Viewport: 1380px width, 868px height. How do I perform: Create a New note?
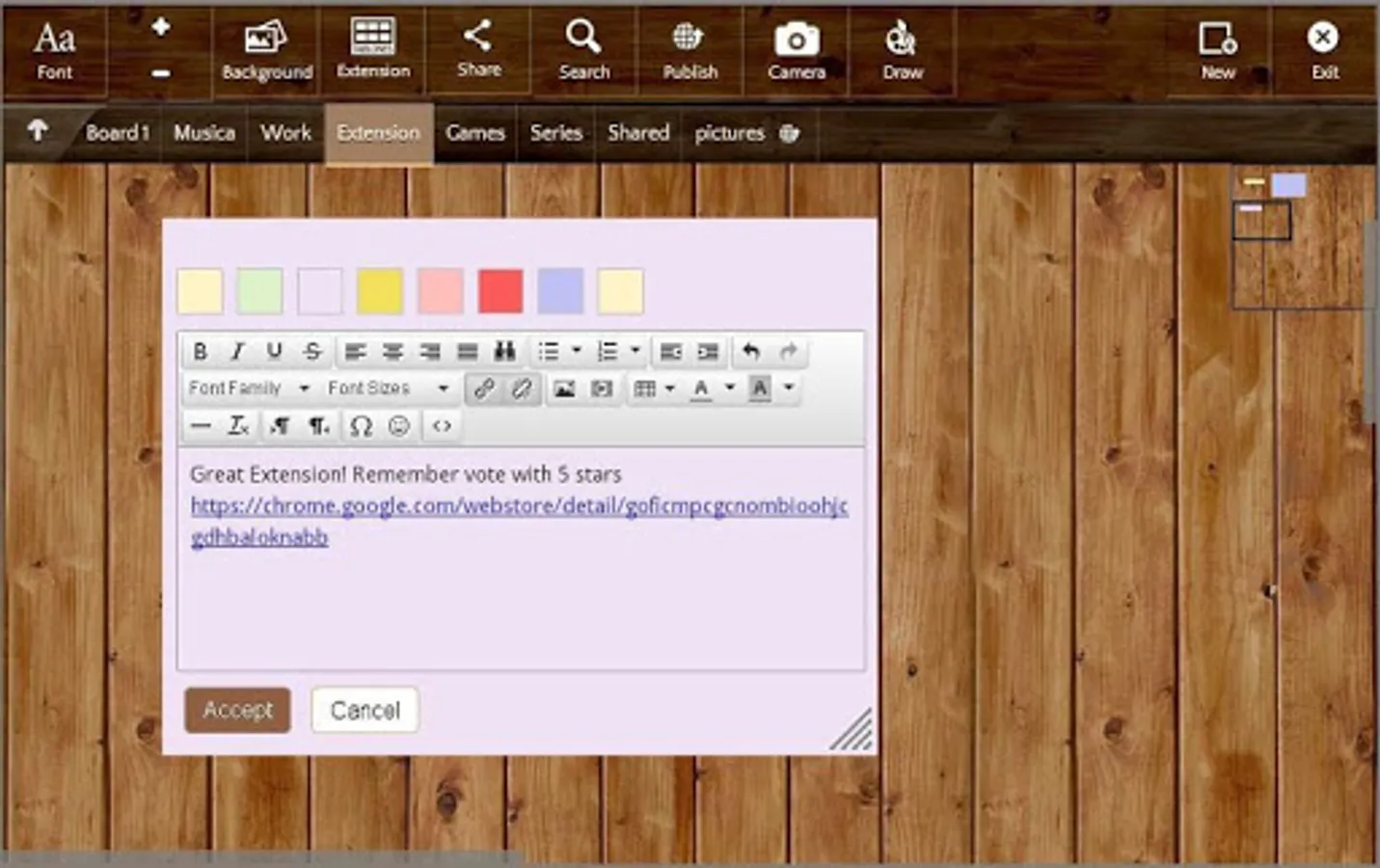pos(1218,51)
